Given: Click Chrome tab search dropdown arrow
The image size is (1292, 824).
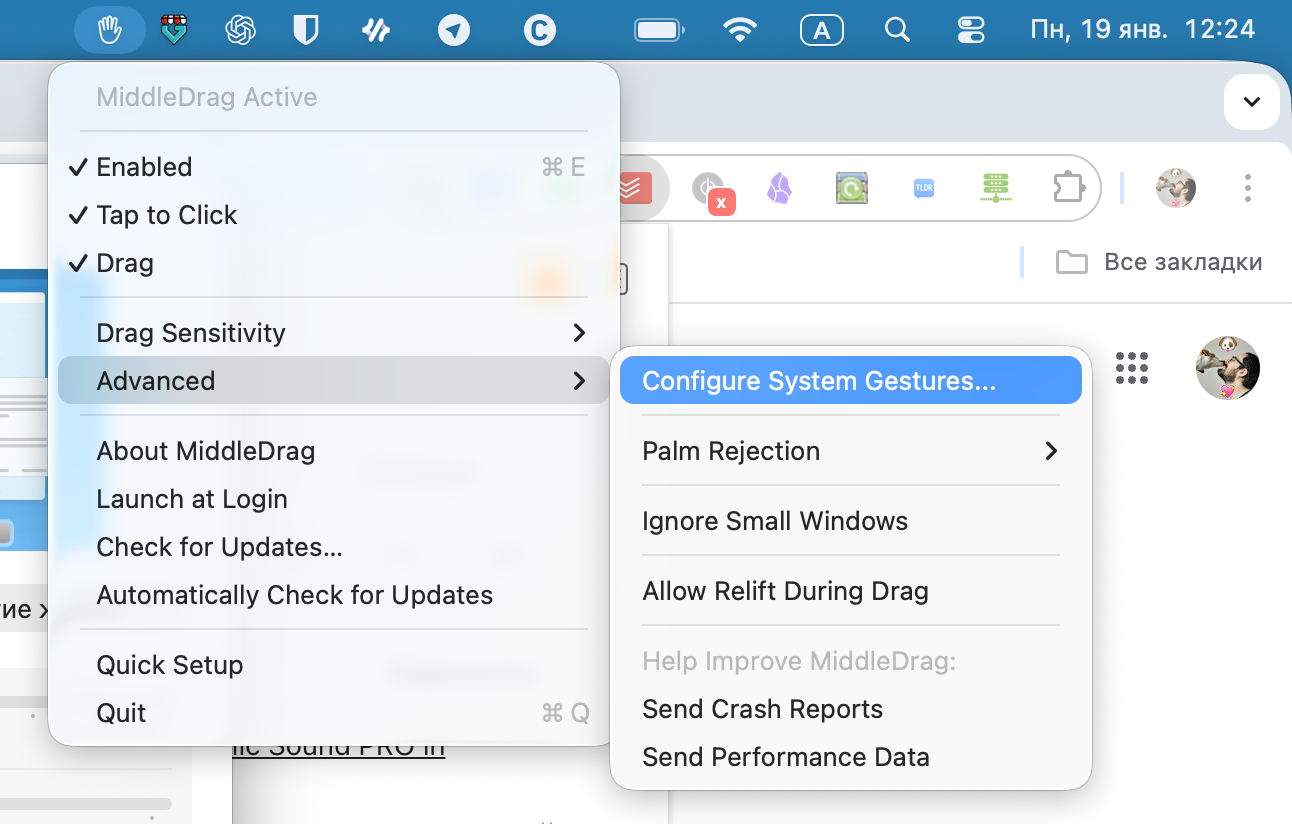Looking at the screenshot, I should (x=1252, y=101).
